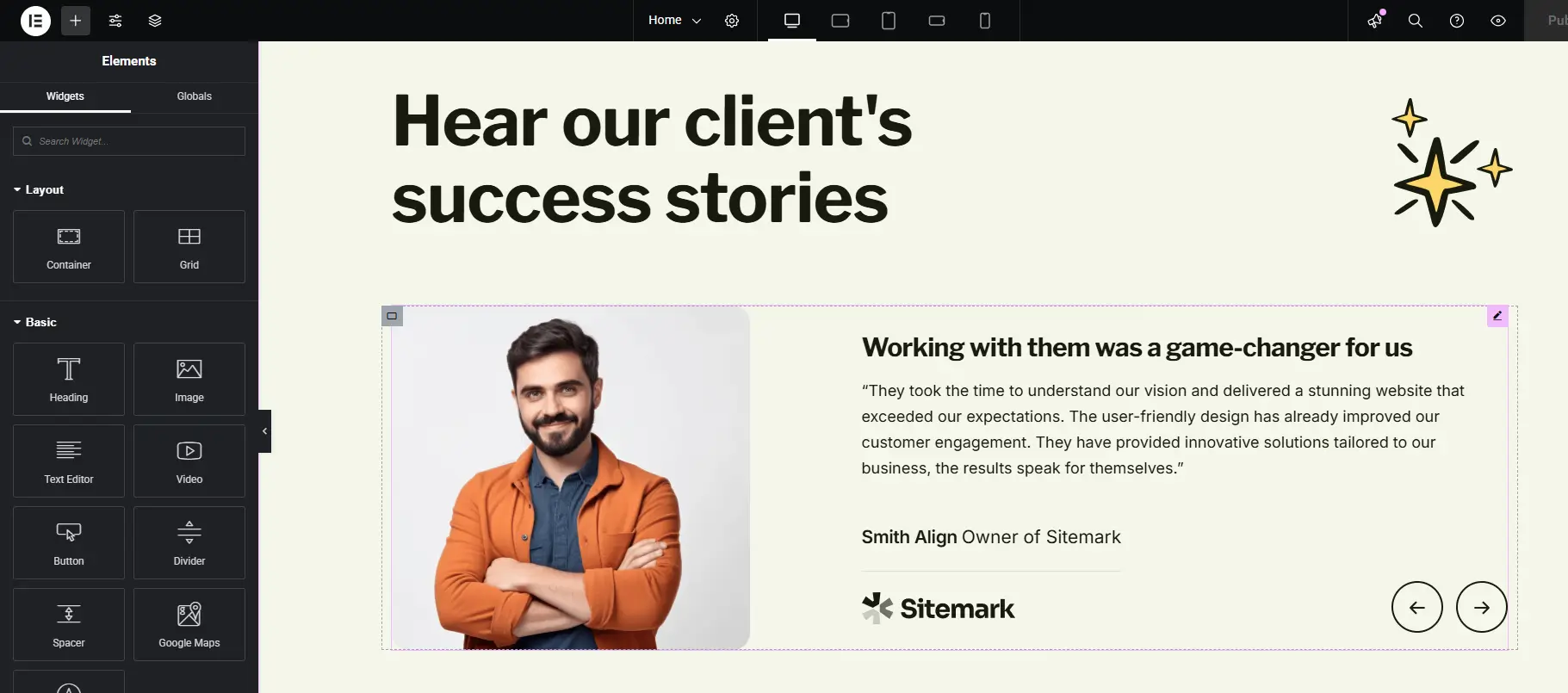Viewport: 1568px width, 693px height.
Task: Open the Finder search icon
Action: pos(1416,21)
